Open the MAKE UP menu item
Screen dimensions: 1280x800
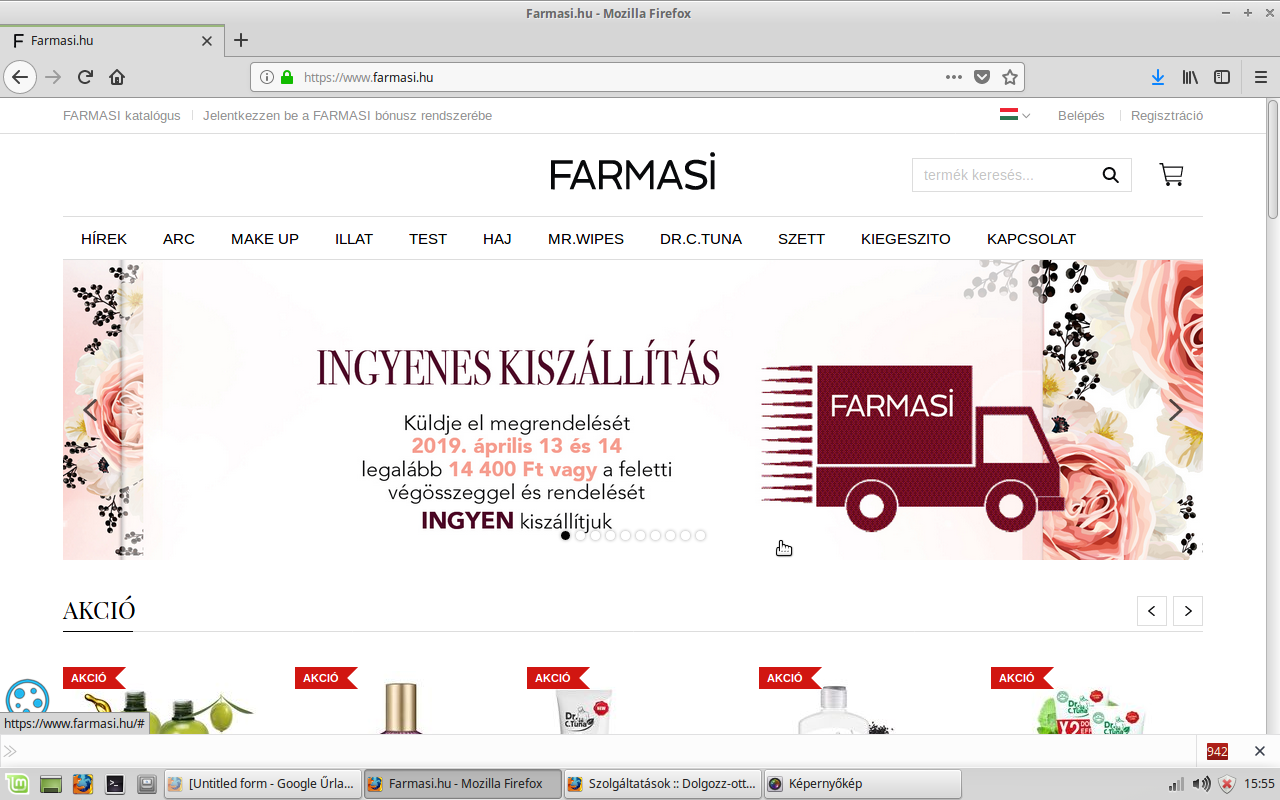coord(265,239)
